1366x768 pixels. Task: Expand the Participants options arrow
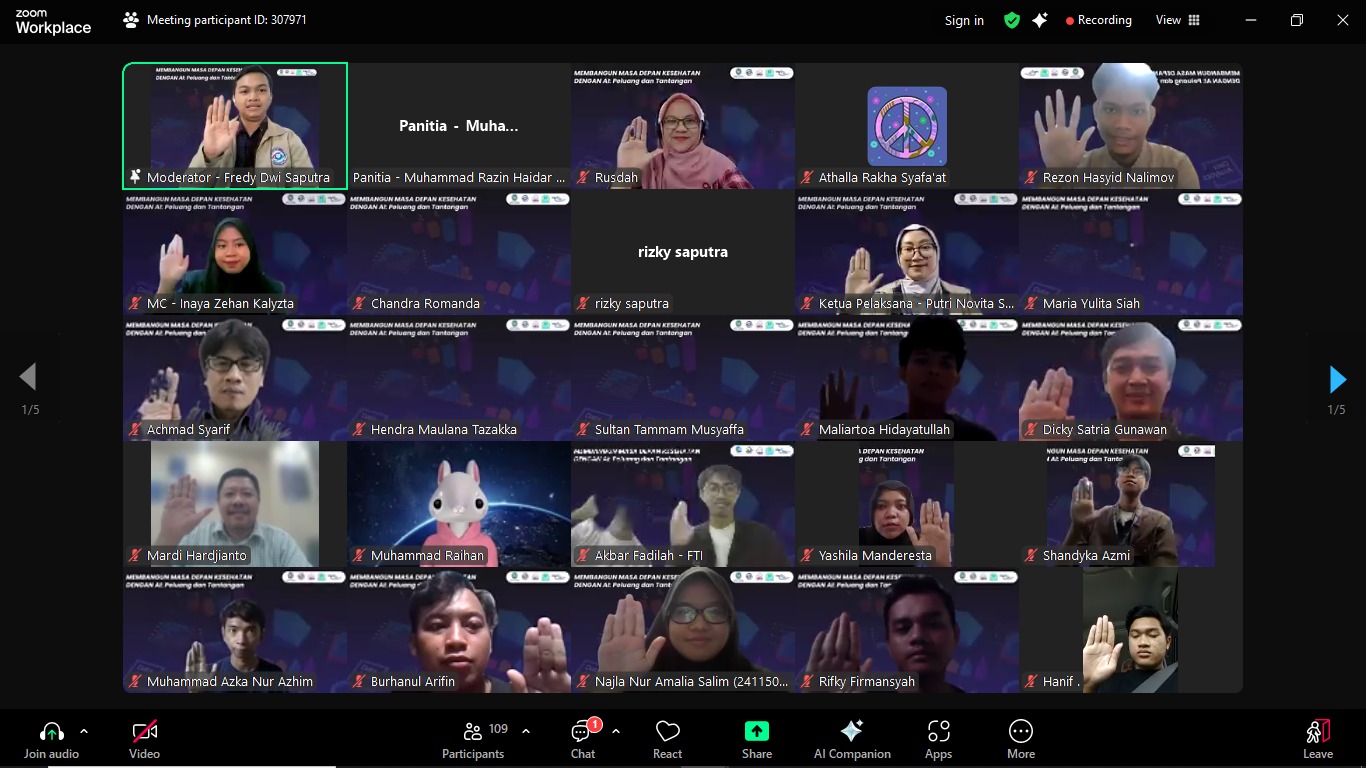526,731
